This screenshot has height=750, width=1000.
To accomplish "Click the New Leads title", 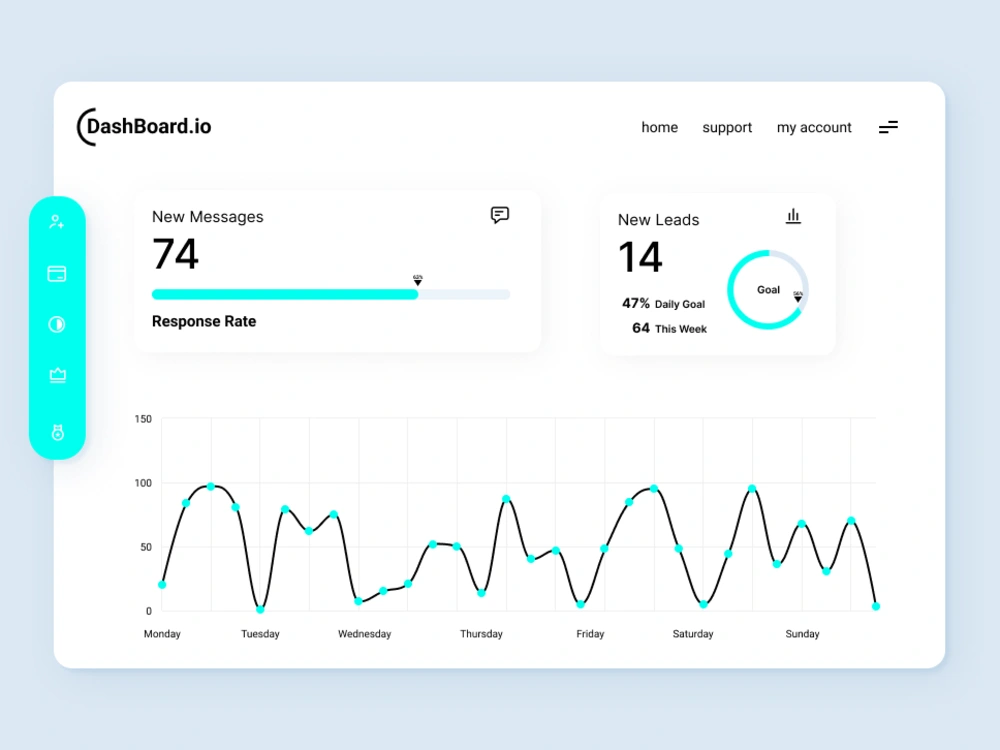I will [658, 220].
